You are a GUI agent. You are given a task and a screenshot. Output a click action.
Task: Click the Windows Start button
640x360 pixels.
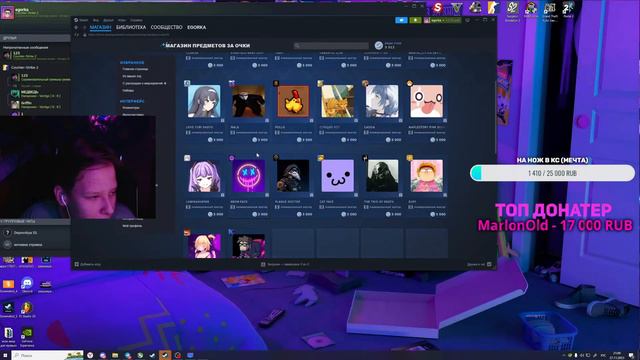click(5, 356)
